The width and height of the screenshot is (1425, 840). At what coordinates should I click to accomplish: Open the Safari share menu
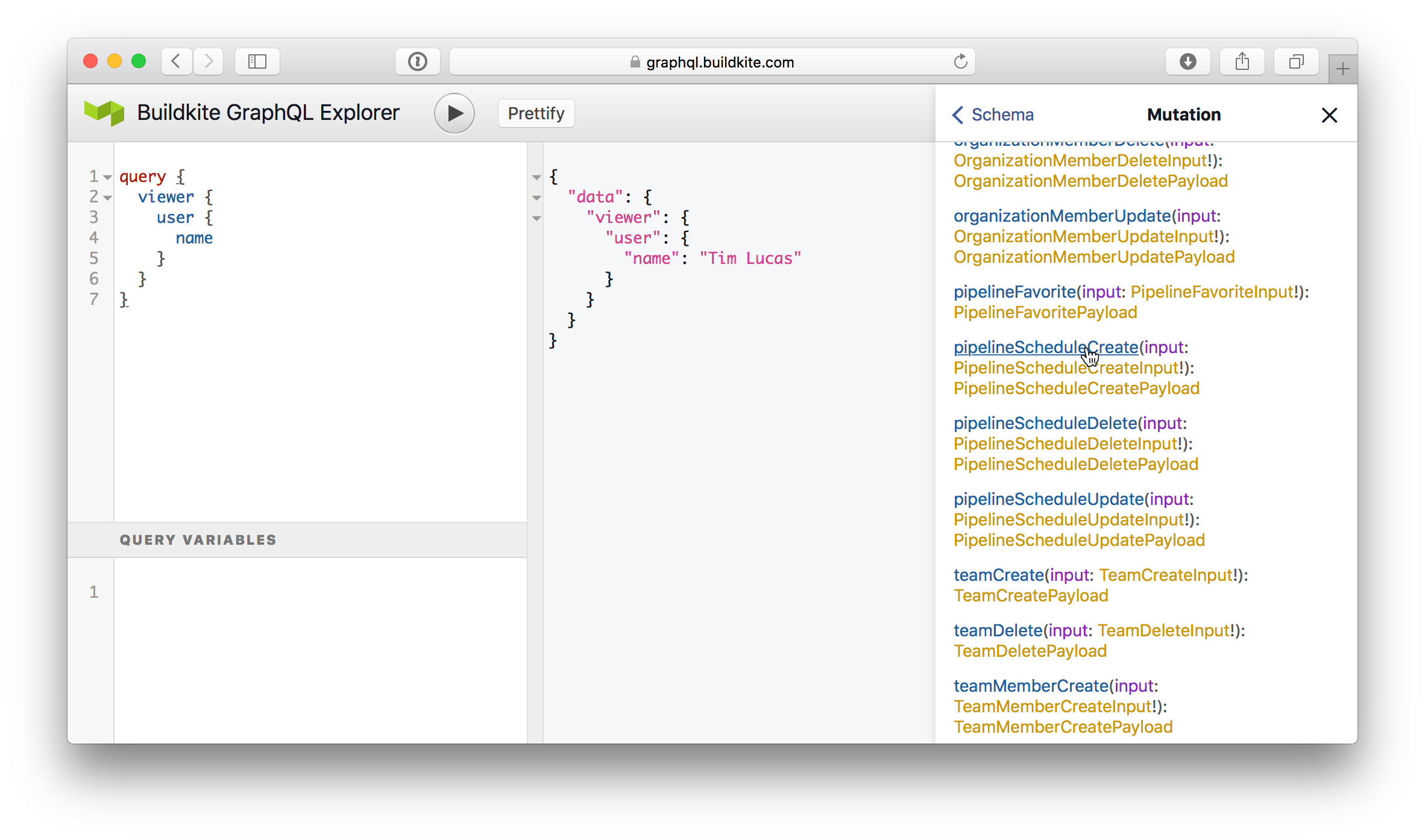[x=1242, y=61]
